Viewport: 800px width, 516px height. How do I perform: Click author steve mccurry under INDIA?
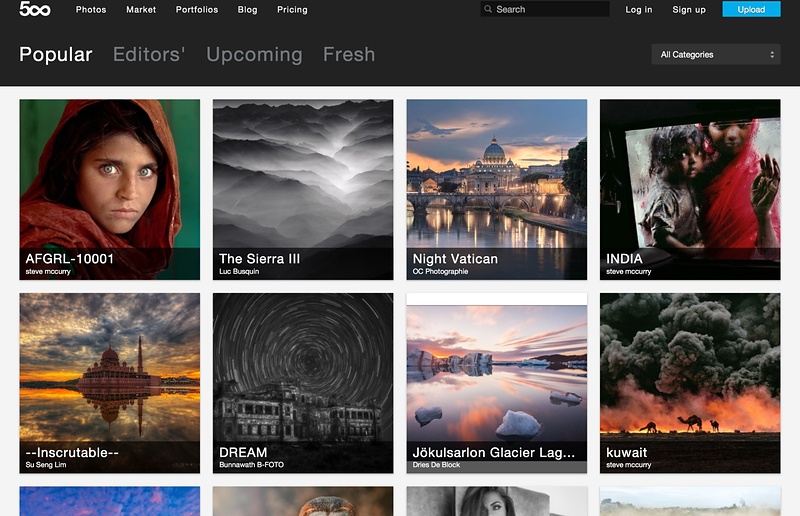point(629,272)
